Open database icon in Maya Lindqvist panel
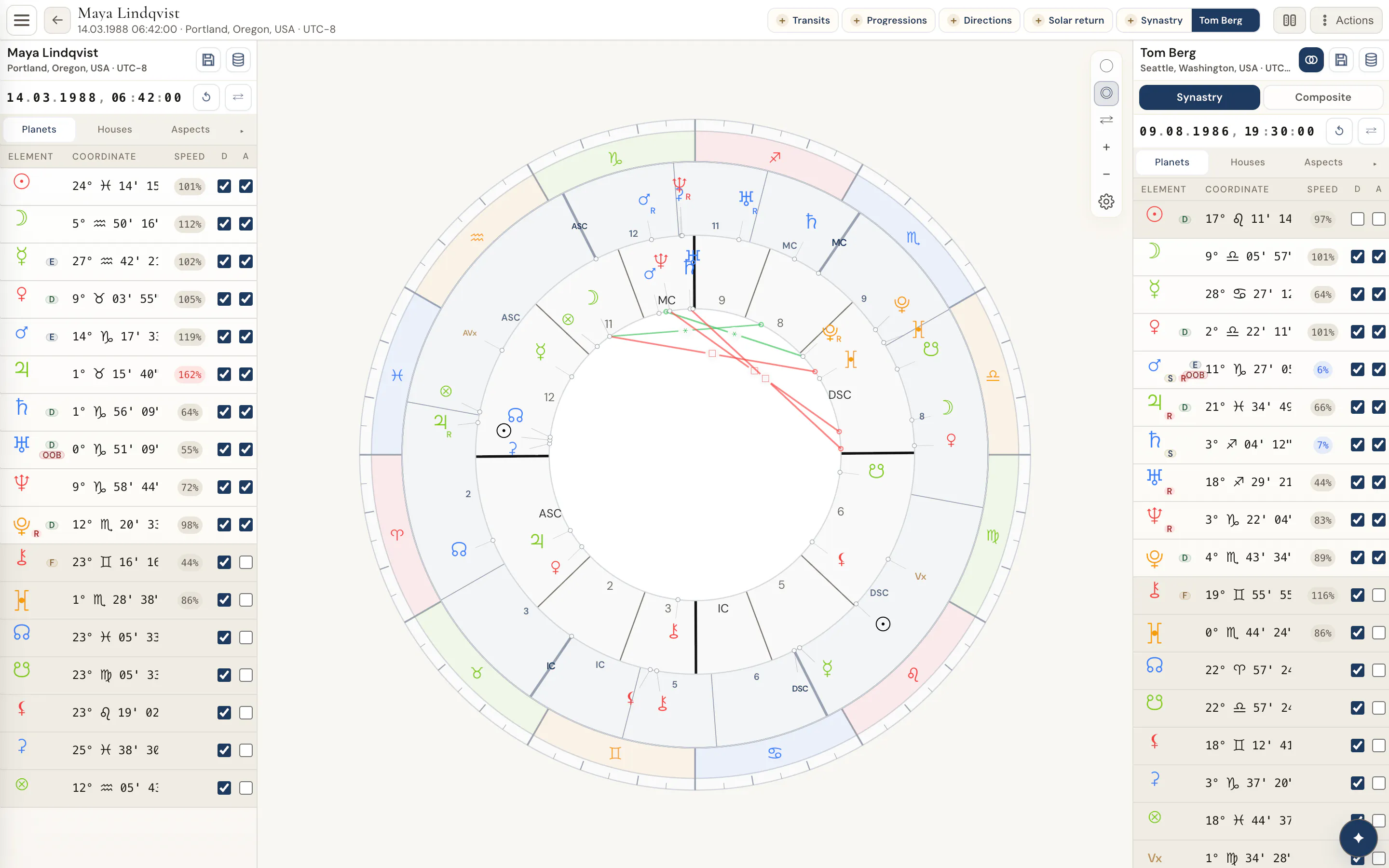1389x868 pixels. click(238, 60)
